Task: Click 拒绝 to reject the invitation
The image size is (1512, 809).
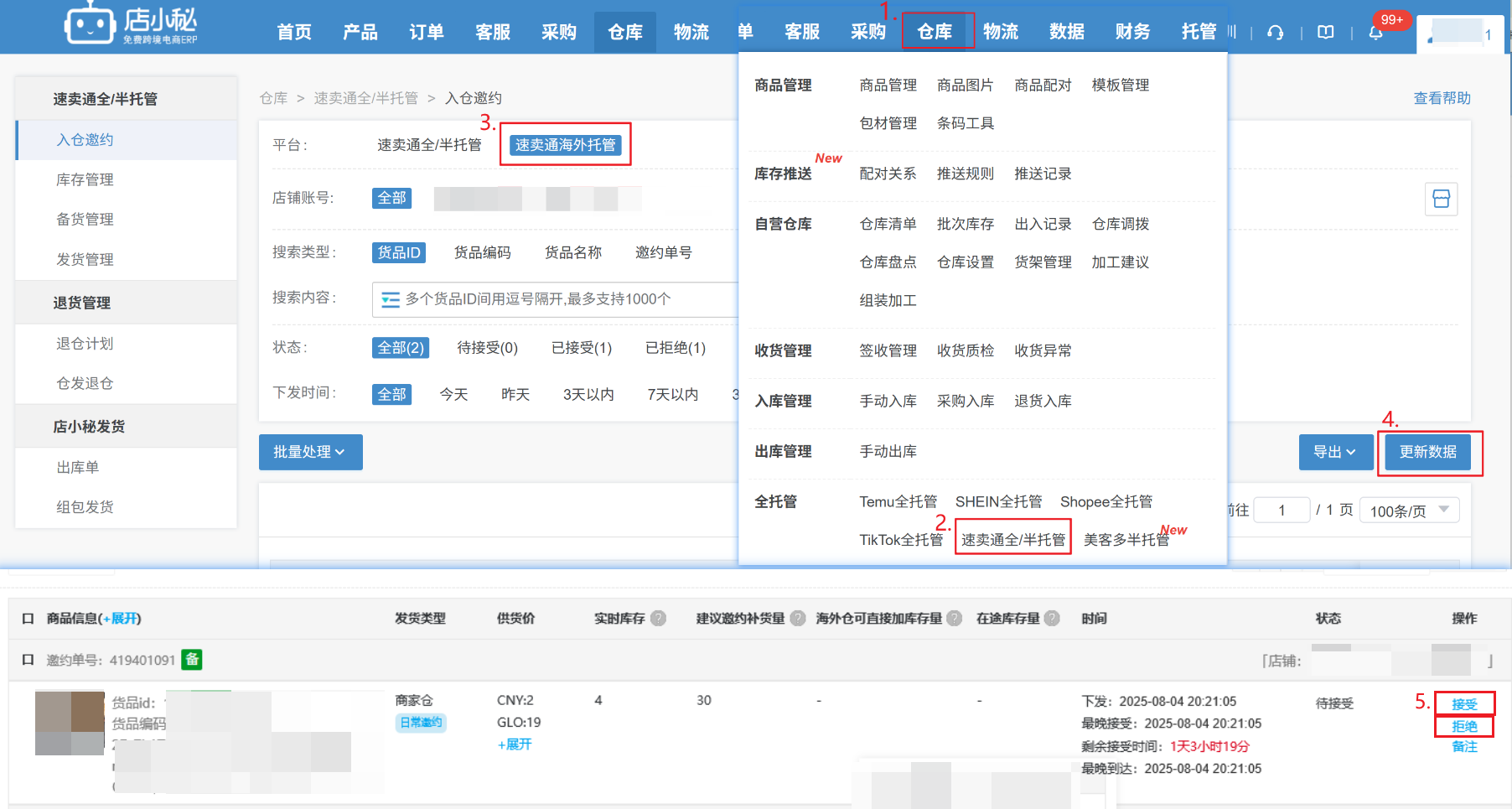Action: (1464, 726)
